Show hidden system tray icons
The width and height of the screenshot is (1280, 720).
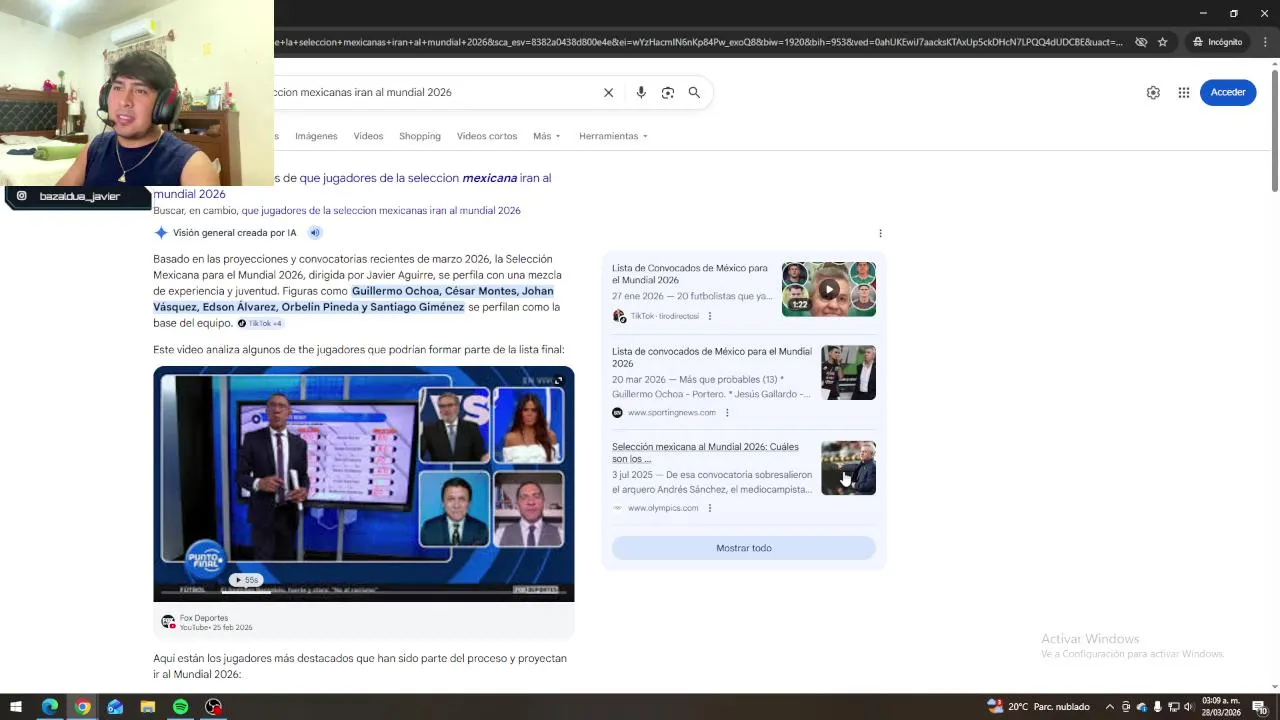click(1109, 707)
